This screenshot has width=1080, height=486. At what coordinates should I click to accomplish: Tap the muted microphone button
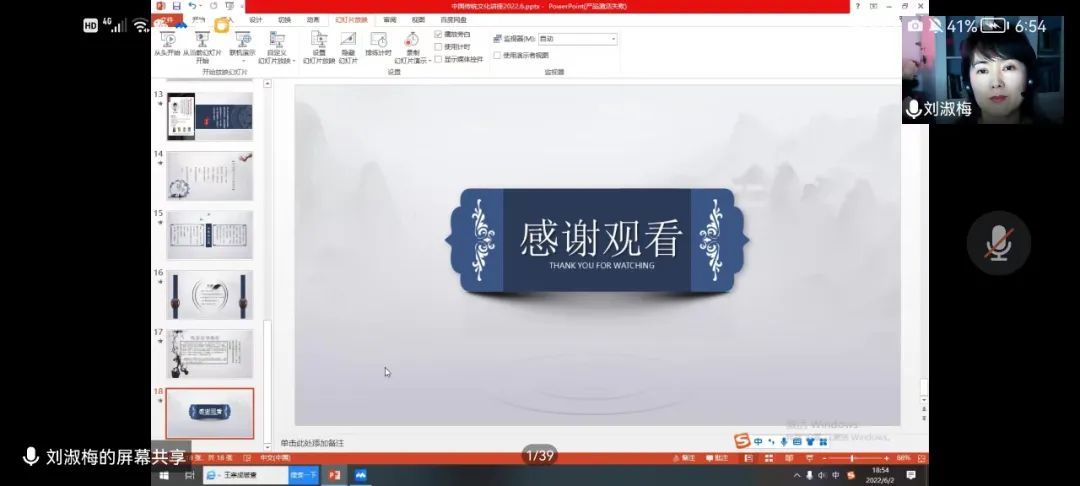click(997, 244)
